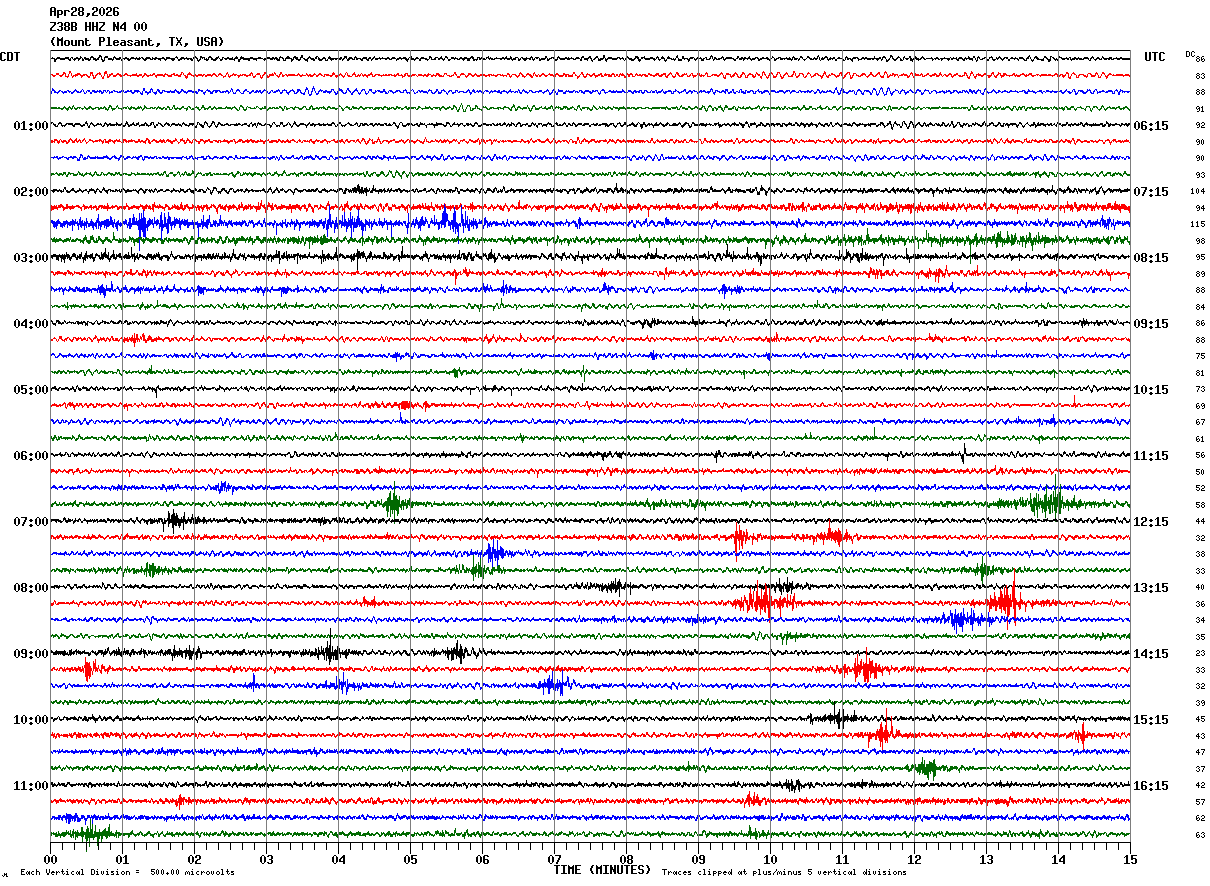Click the Apr28,2026 date header
Viewport: 1210px width, 886px height.
tap(84, 12)
